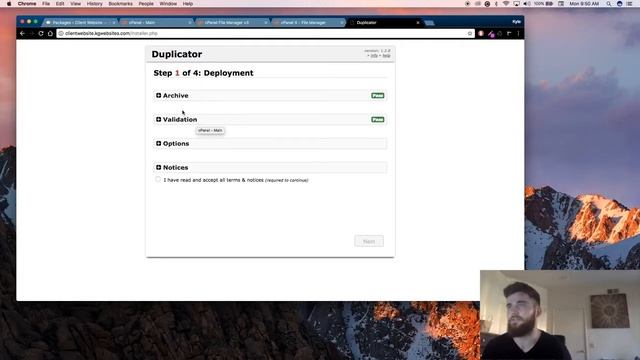Open the Duplicator help link
The image size is (640, 360).
pyautogui.click(x=386, y=56)
